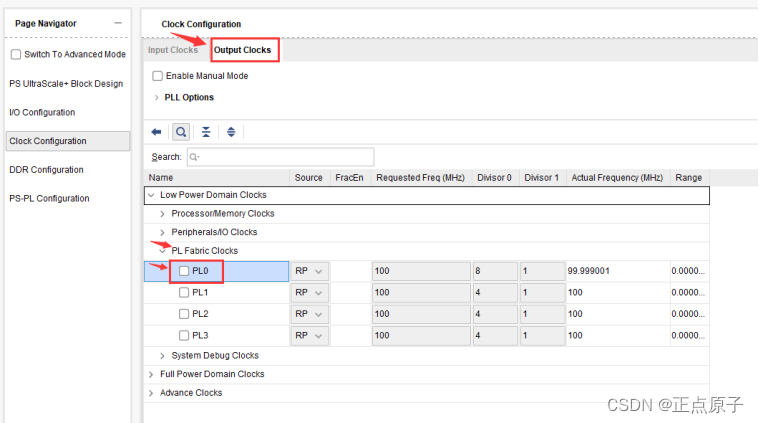The width and height of the screenshot is (759, 423).
Task: Click the Divisor 0 column header
Action: (x=495, y=178)
